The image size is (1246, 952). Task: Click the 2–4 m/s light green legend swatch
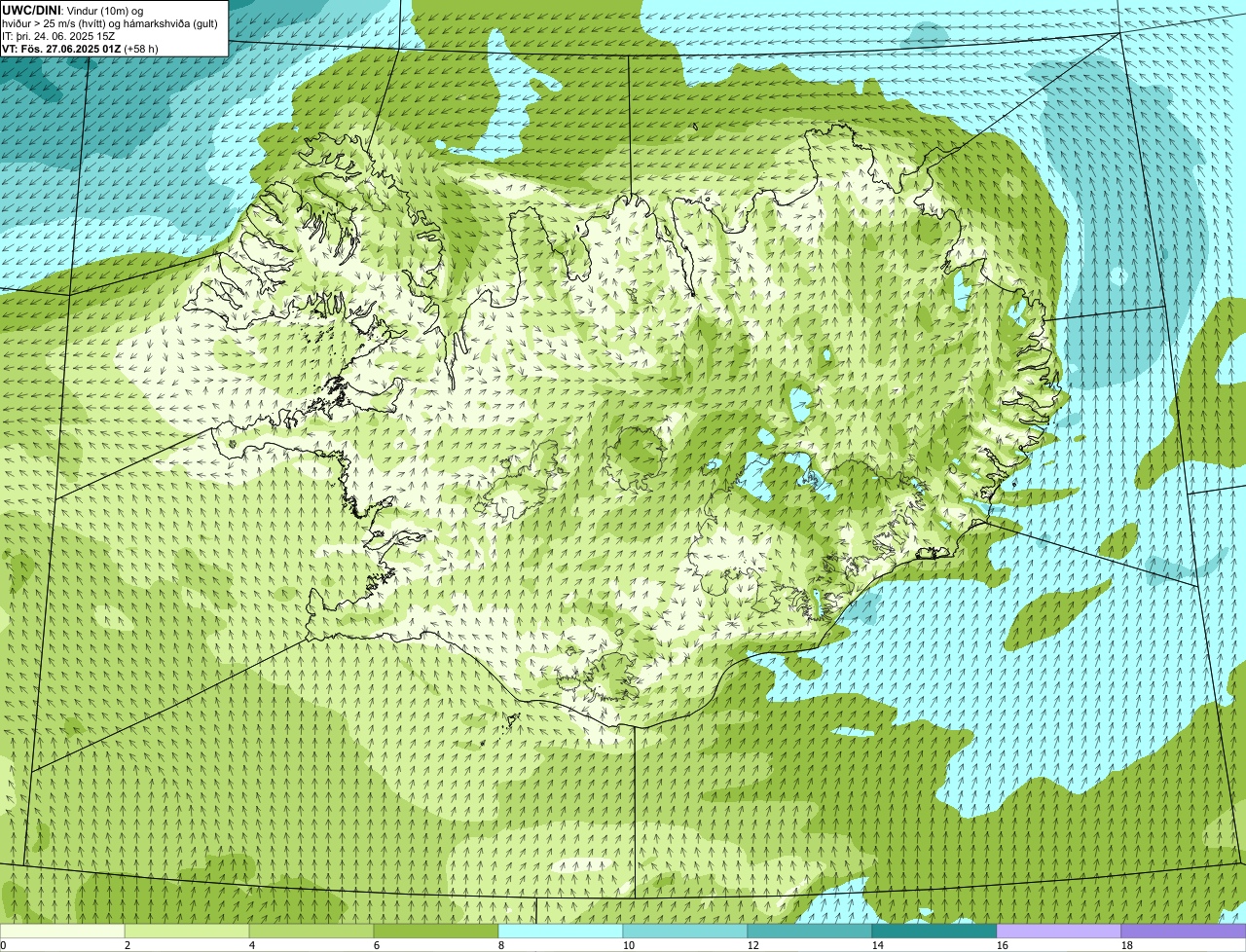[187, 931]
